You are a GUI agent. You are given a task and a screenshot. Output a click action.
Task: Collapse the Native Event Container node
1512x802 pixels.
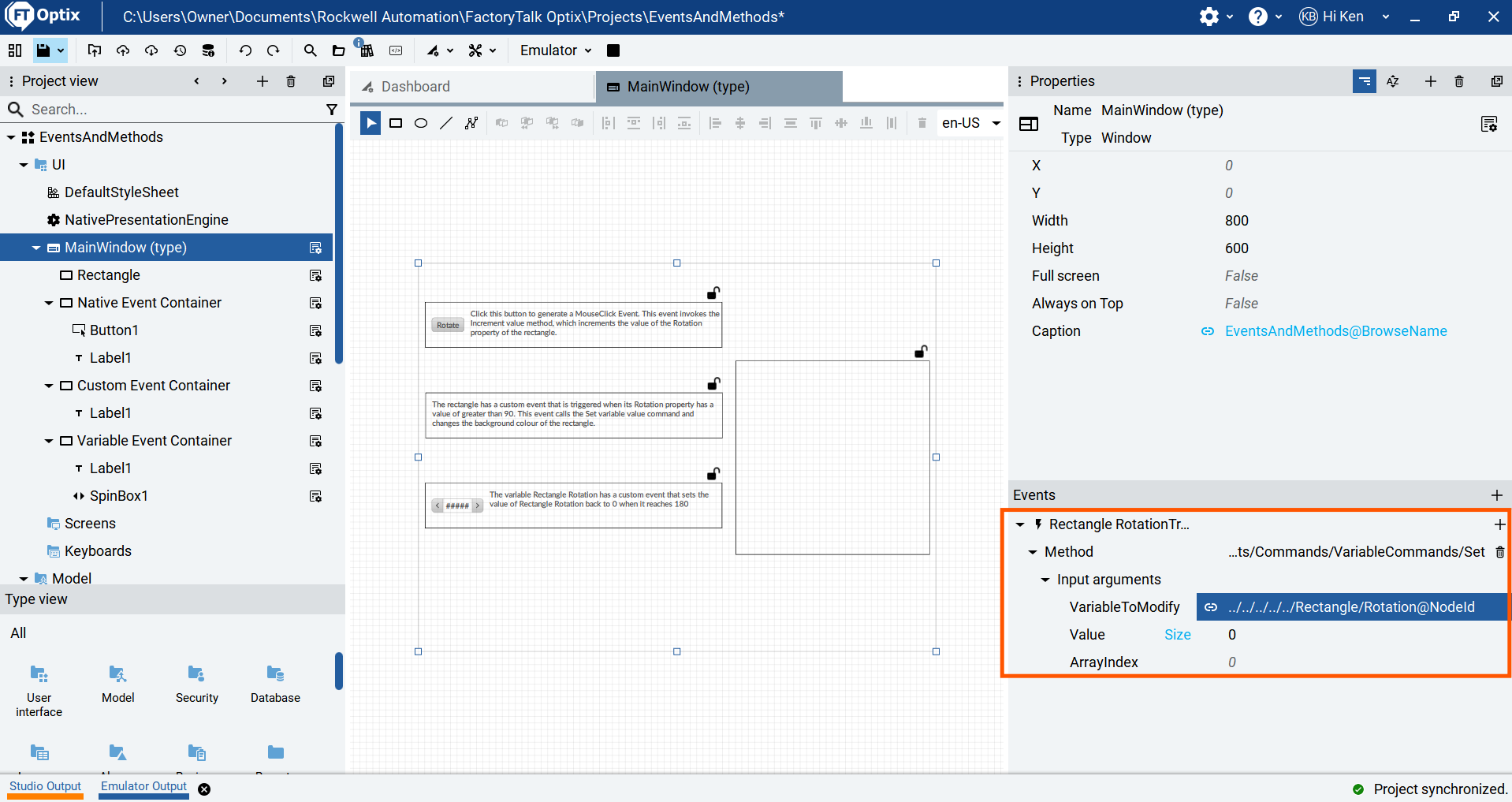tap(49, 303)
